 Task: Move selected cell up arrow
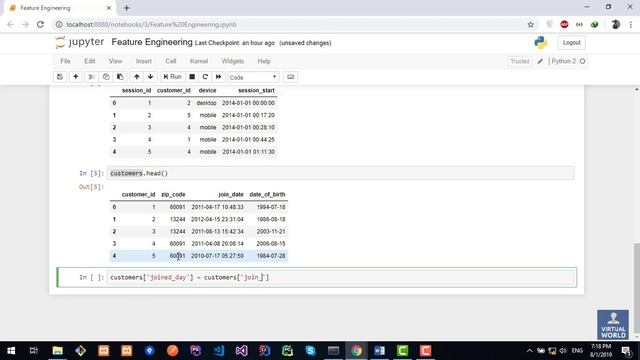click(137, 77)
